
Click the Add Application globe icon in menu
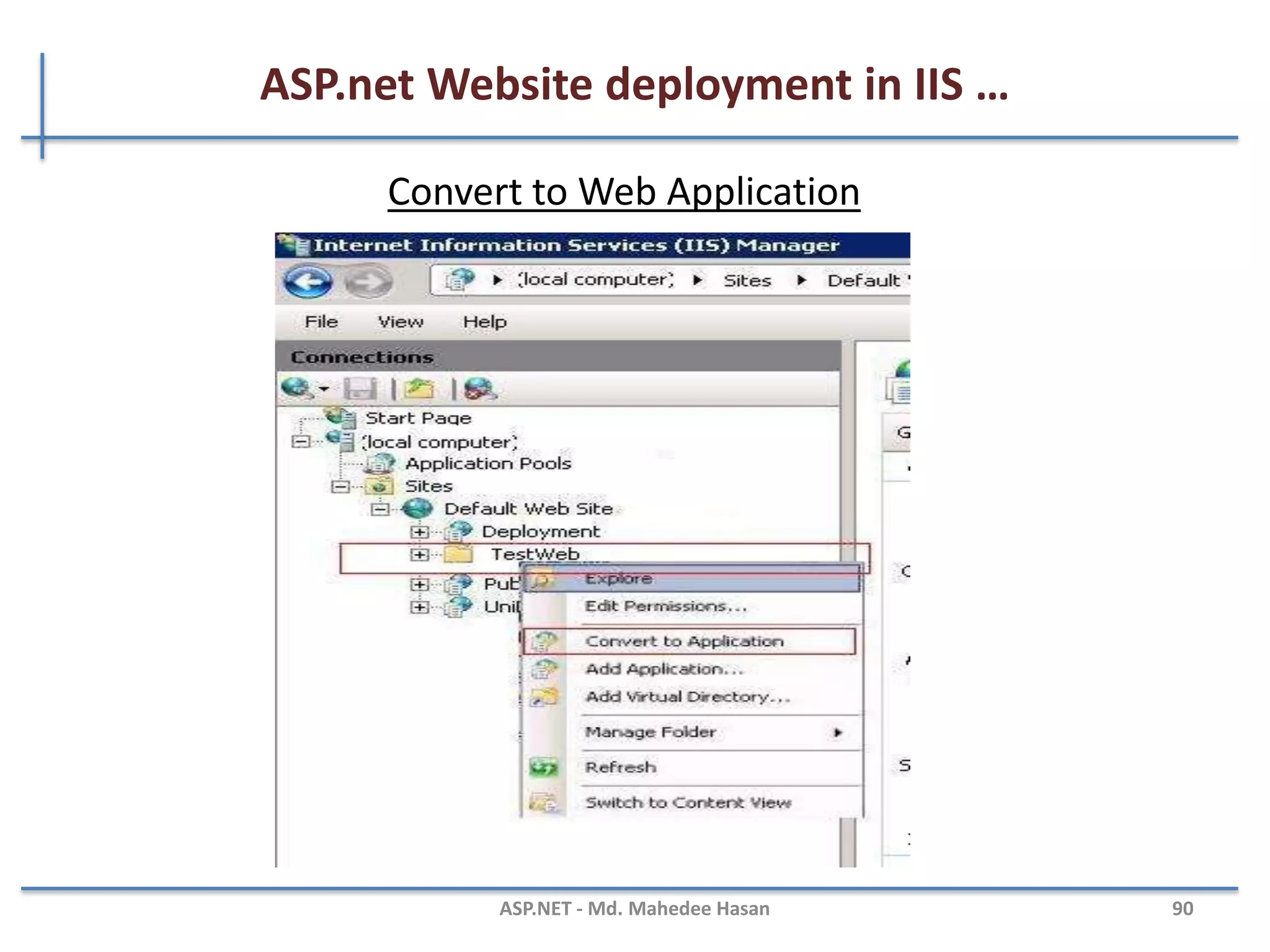[x=544, y=669]
